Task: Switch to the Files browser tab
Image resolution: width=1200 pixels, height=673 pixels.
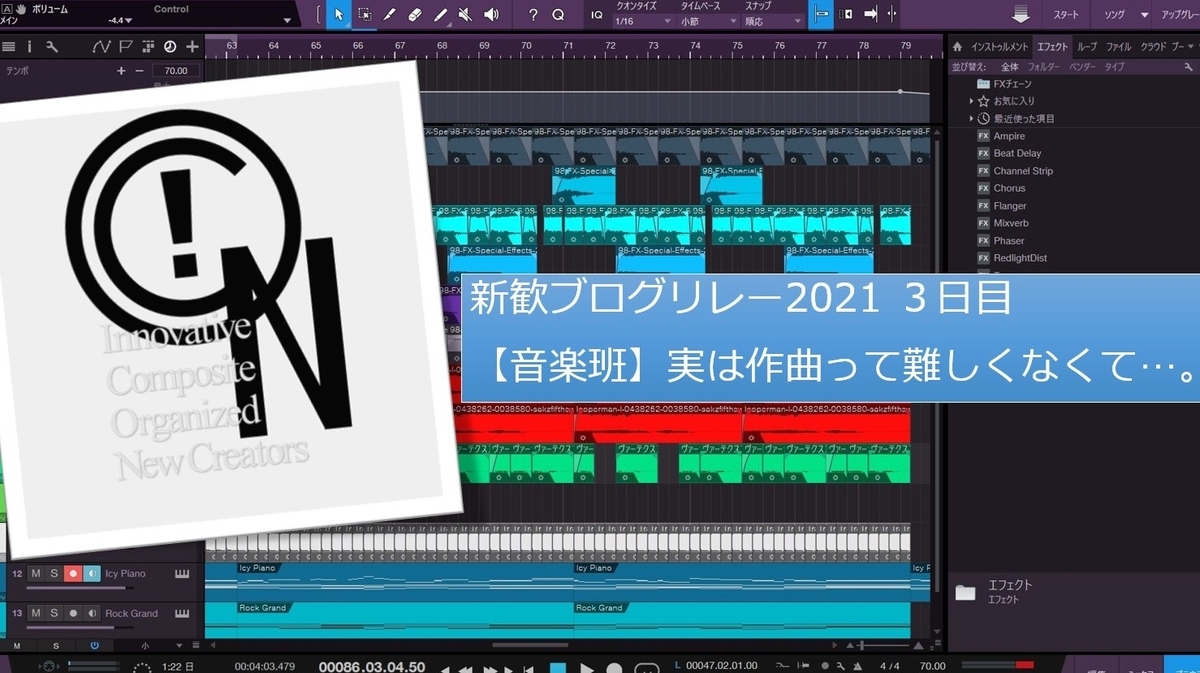Action: 1118,47
